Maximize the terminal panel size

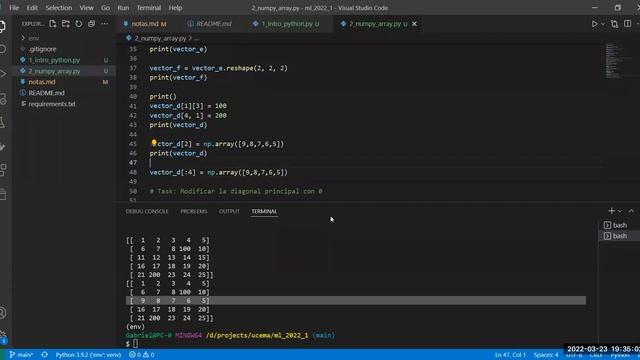(631, 211)
